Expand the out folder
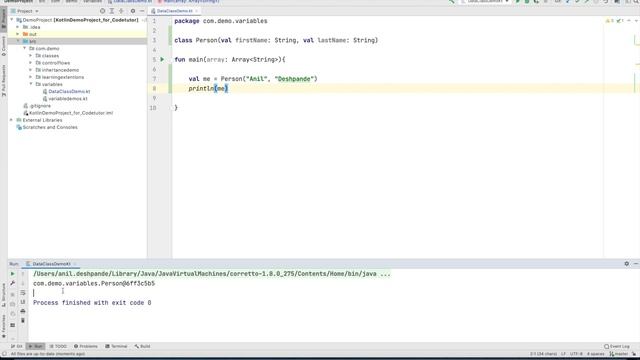Viewport: 640px width, 360px height. point(18,34)
